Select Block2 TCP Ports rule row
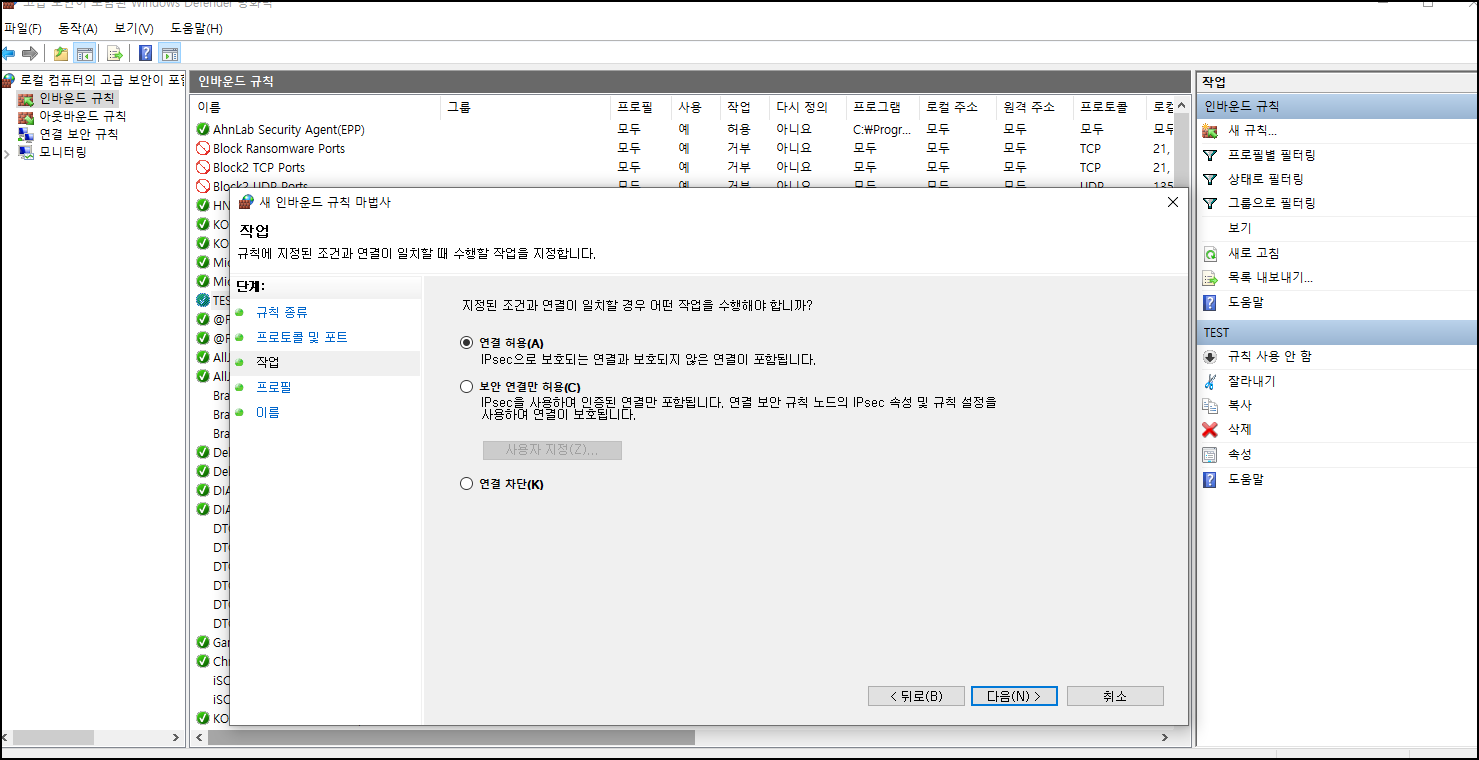 coord(682,167)
